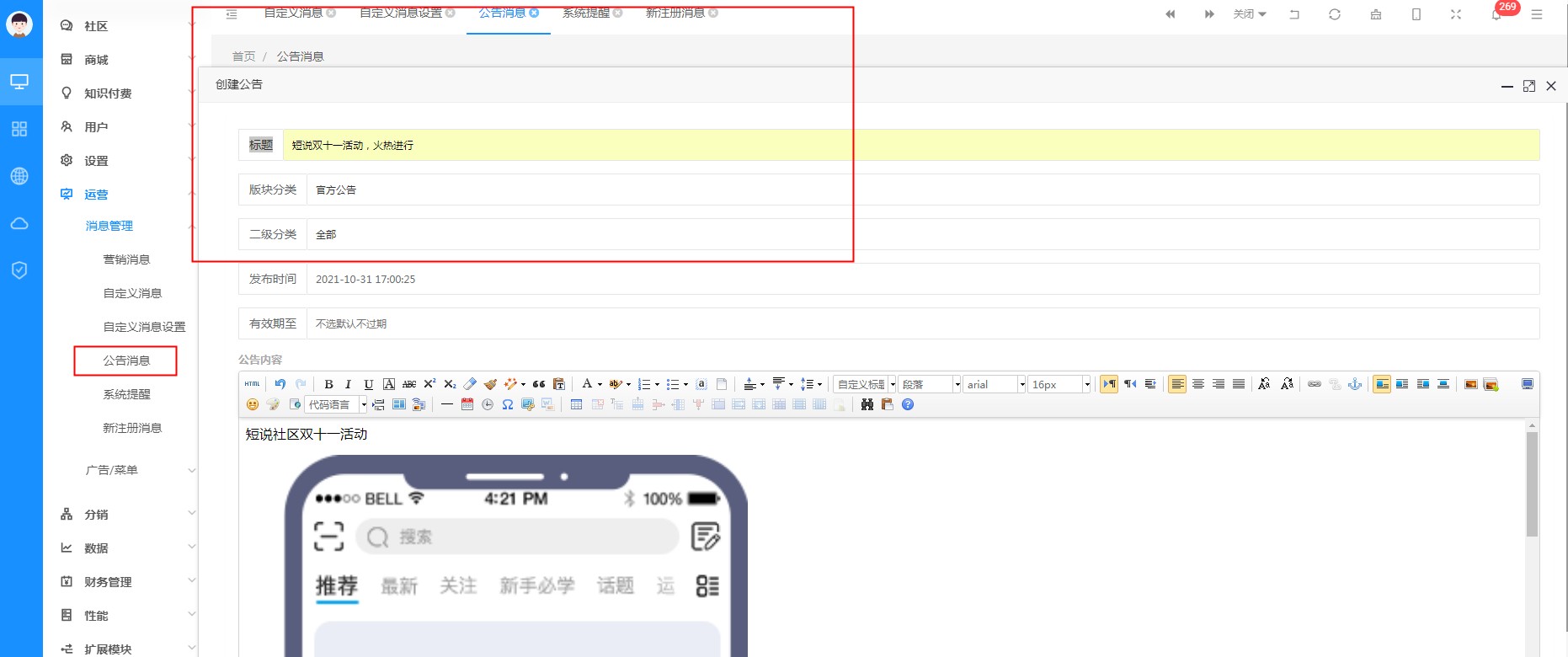Insert hyperlink with the chain icon
The image size is (1568, 657).
tap(1315, 384)
